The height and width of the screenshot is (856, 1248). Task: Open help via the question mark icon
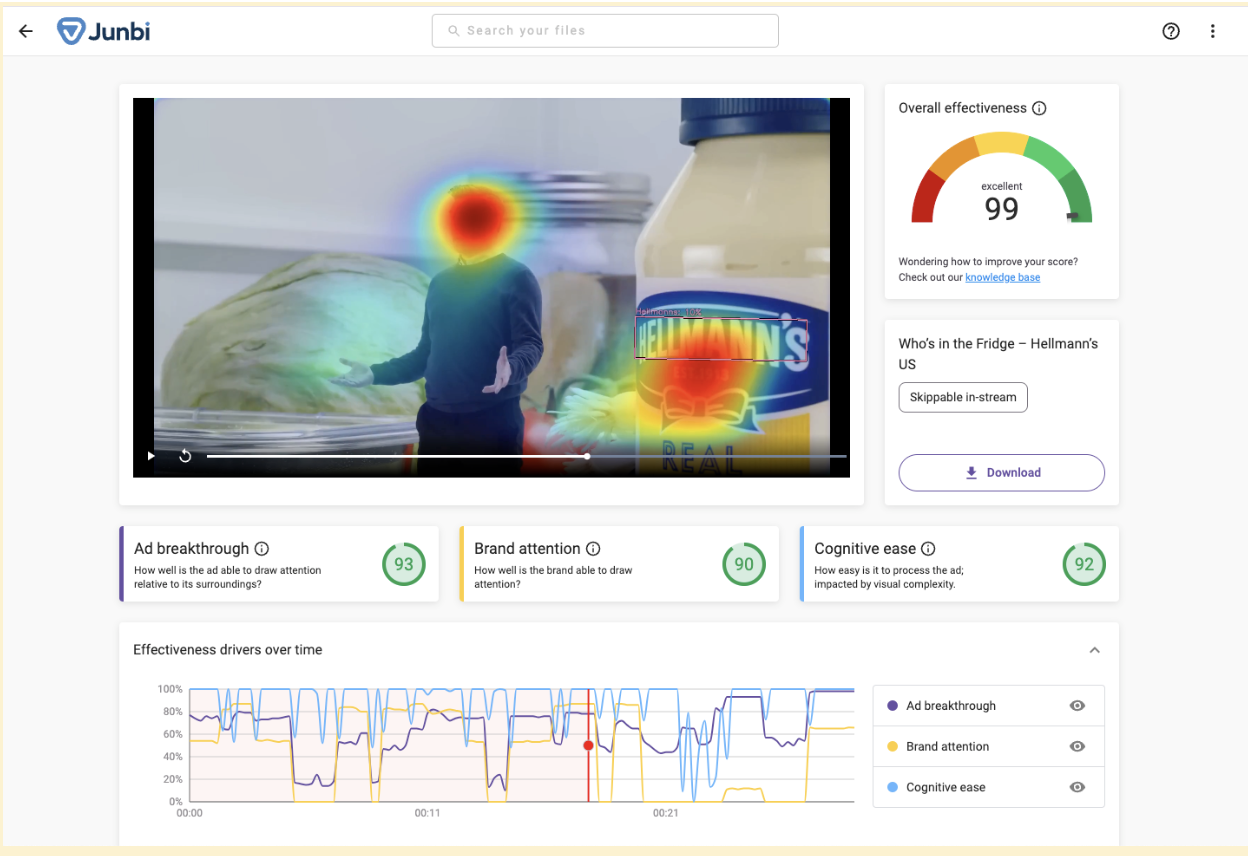tap(1171, 31)
